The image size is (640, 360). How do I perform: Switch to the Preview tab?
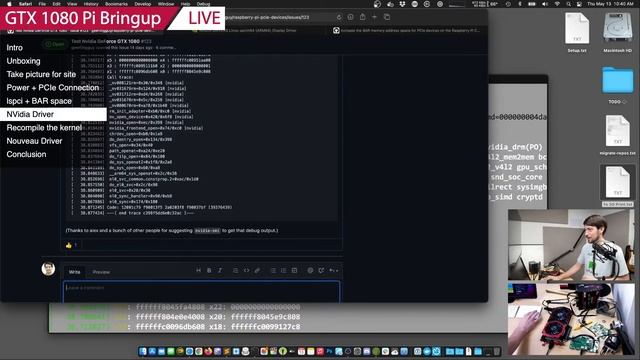point(101,272)
